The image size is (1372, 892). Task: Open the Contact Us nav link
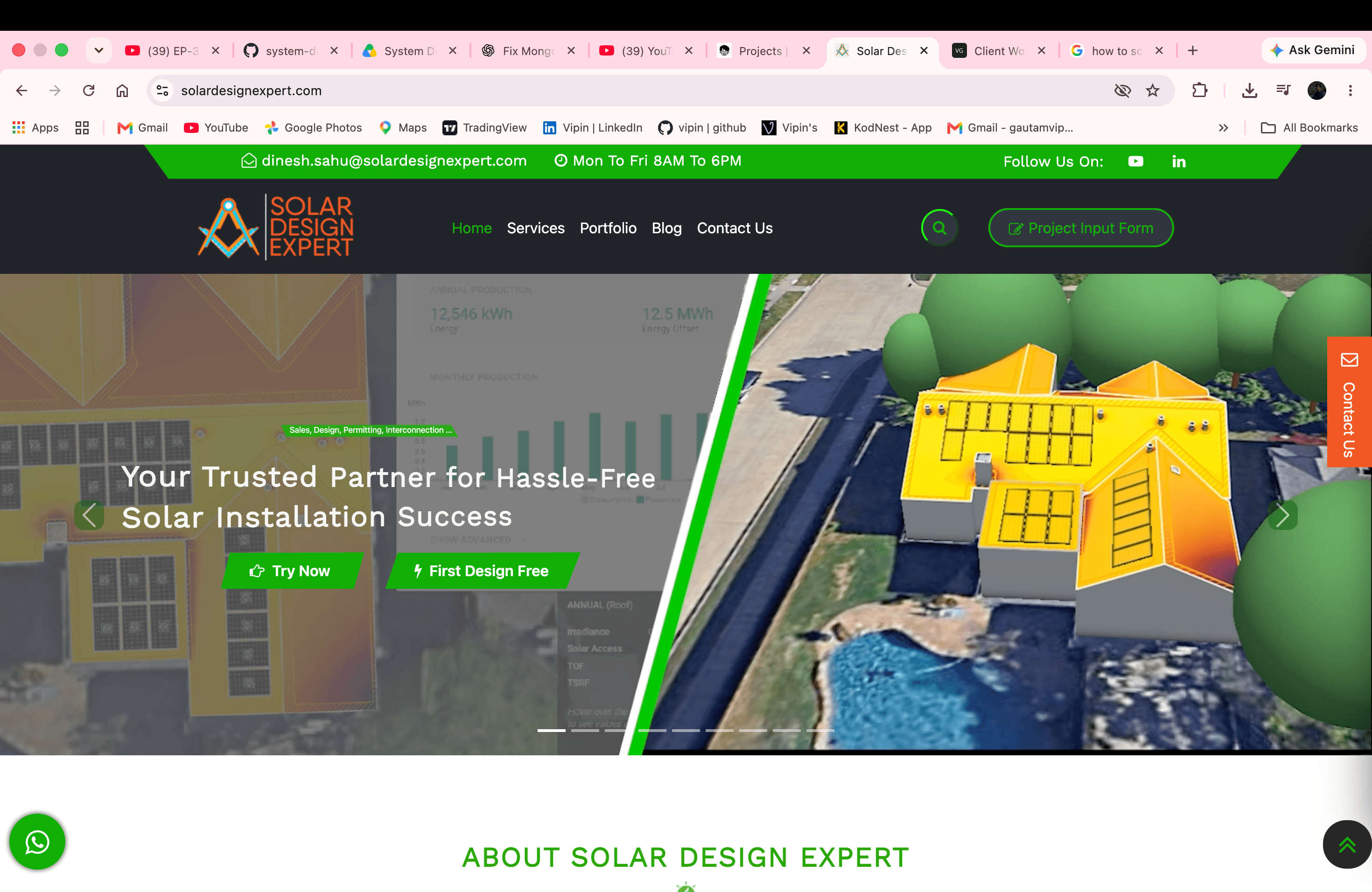point(735,228)
